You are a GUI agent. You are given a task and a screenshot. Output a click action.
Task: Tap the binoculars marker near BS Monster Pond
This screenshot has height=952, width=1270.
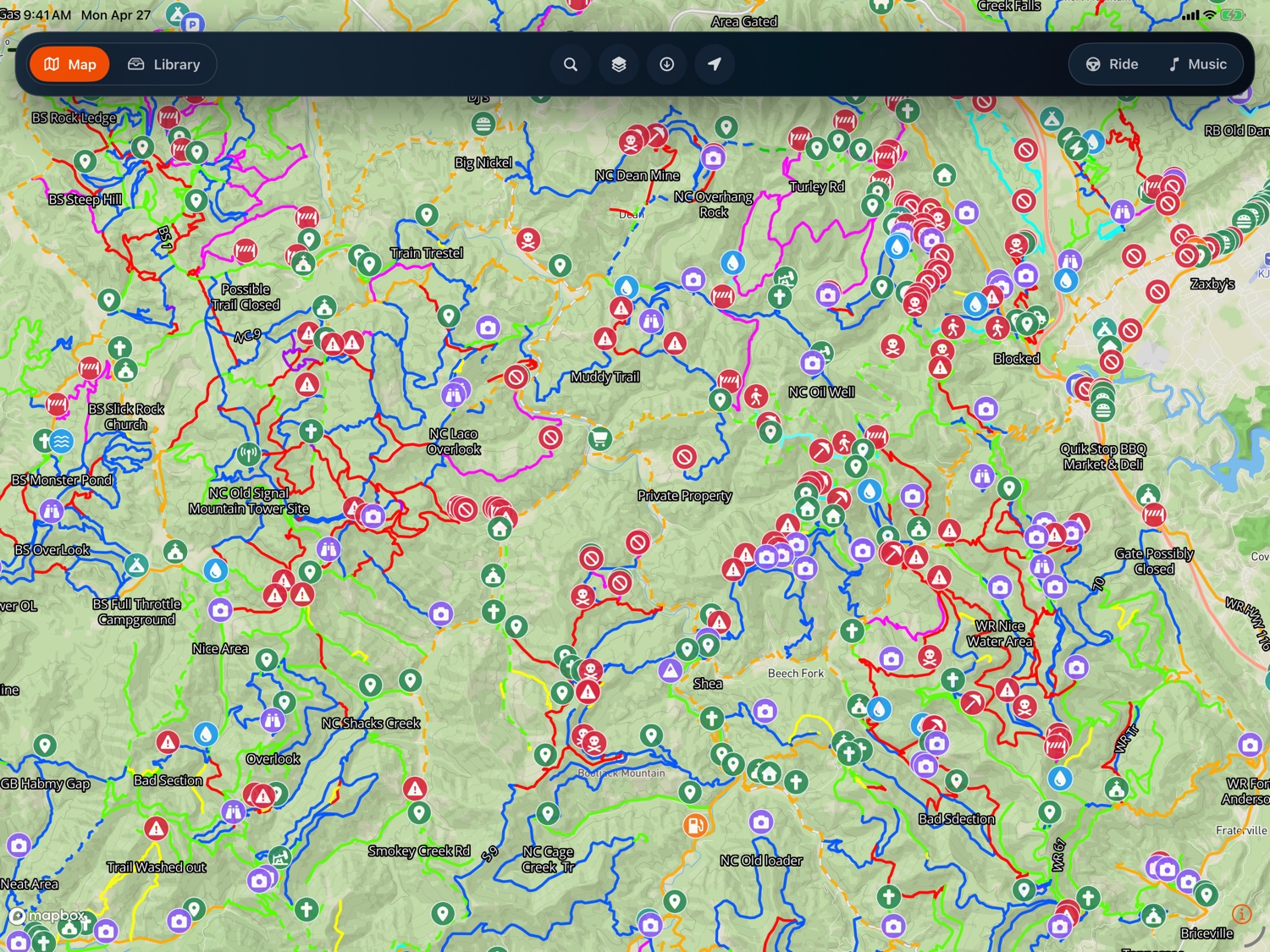52,510
